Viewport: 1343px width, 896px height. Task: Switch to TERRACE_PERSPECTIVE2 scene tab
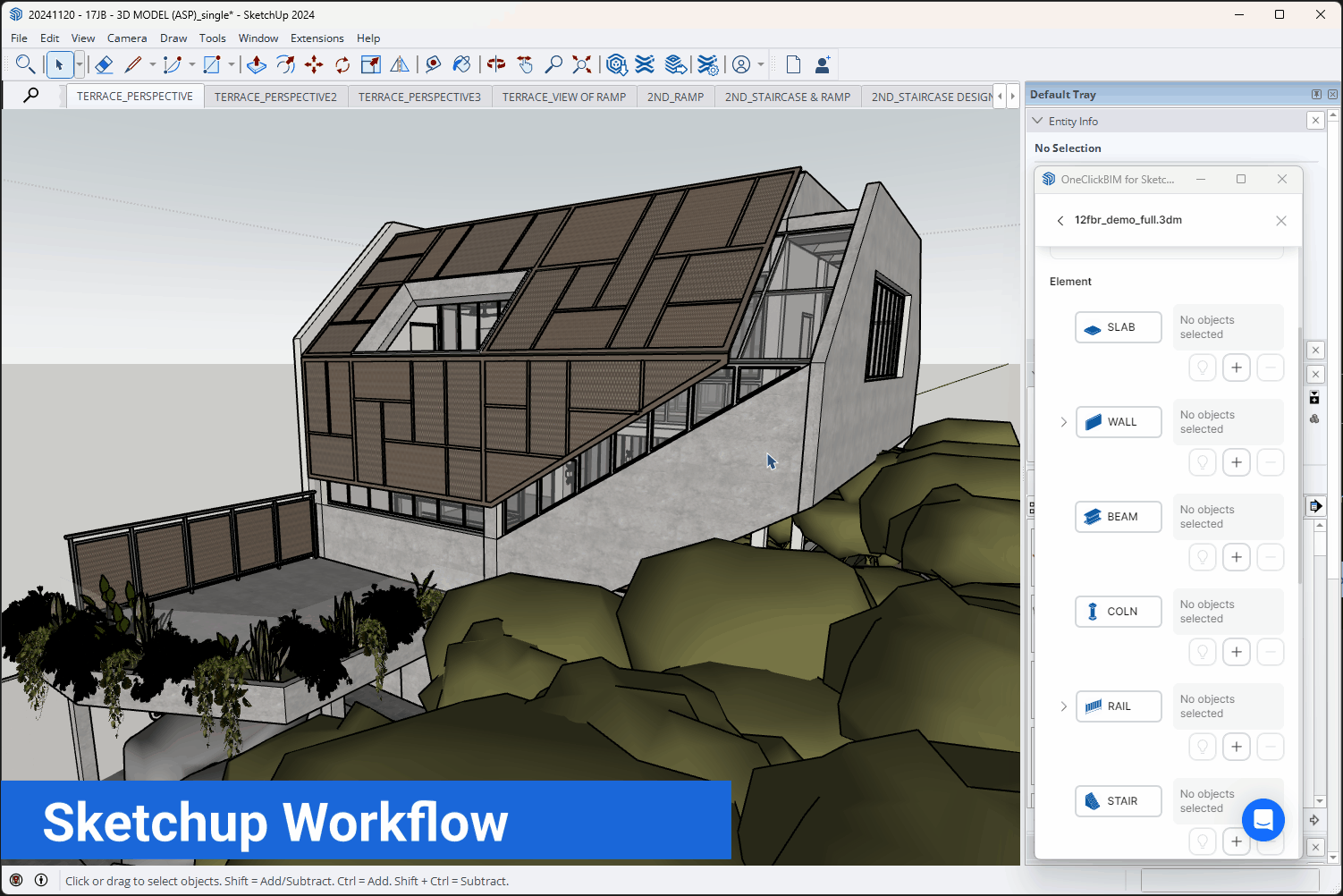pyautogui.click(x=275, y=97)
